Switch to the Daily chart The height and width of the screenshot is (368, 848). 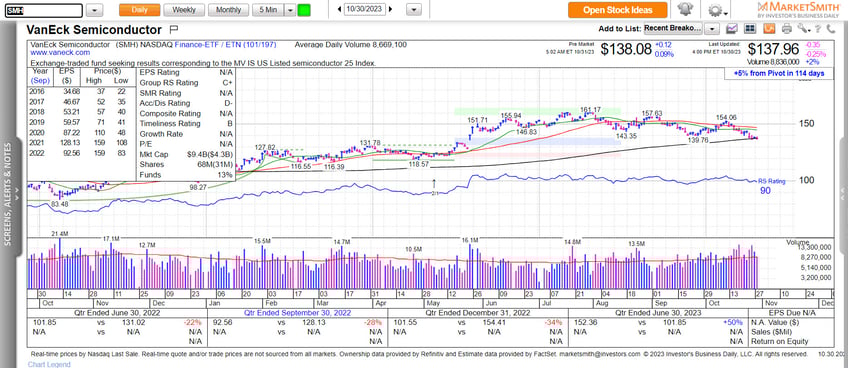[x=140, y=10]
